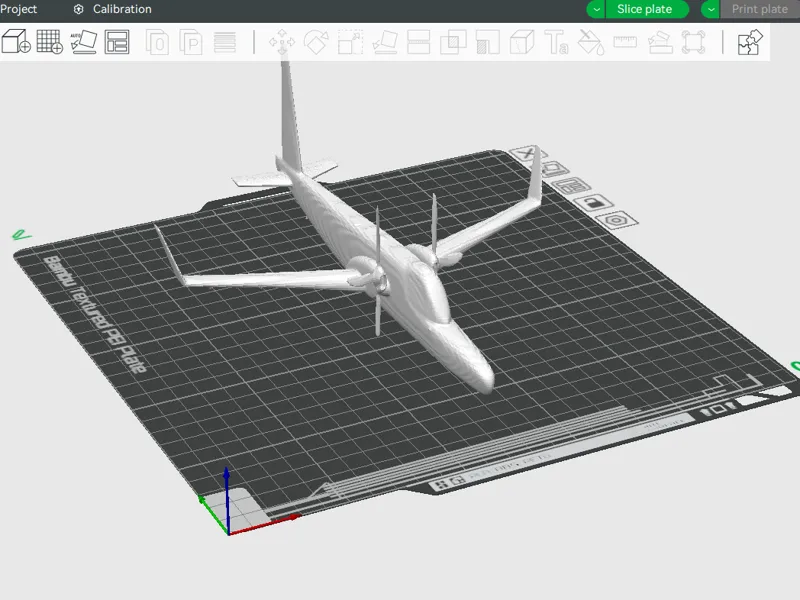Image resolution: width=800 pixels, height=600 pixels.
Task: Run Auto orient on the model
Action: coord(84,41)
